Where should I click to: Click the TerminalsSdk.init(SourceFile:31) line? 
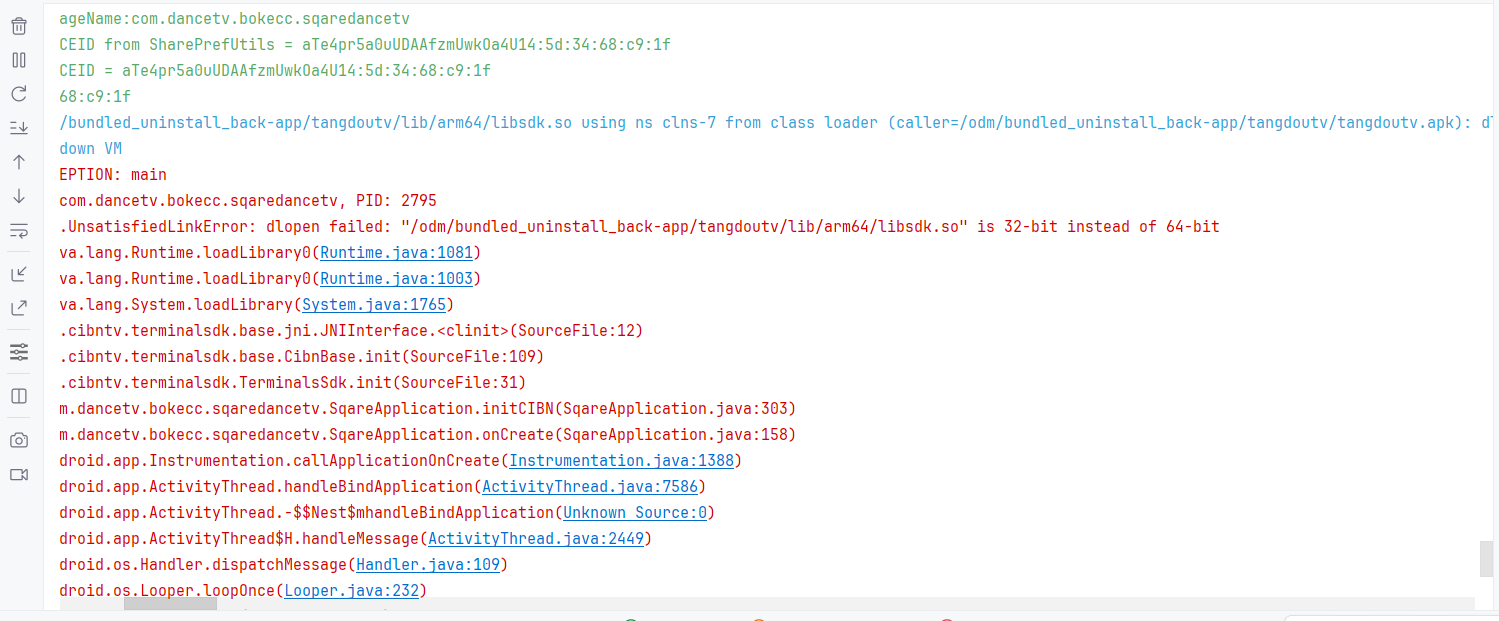(x=293, y=382)
